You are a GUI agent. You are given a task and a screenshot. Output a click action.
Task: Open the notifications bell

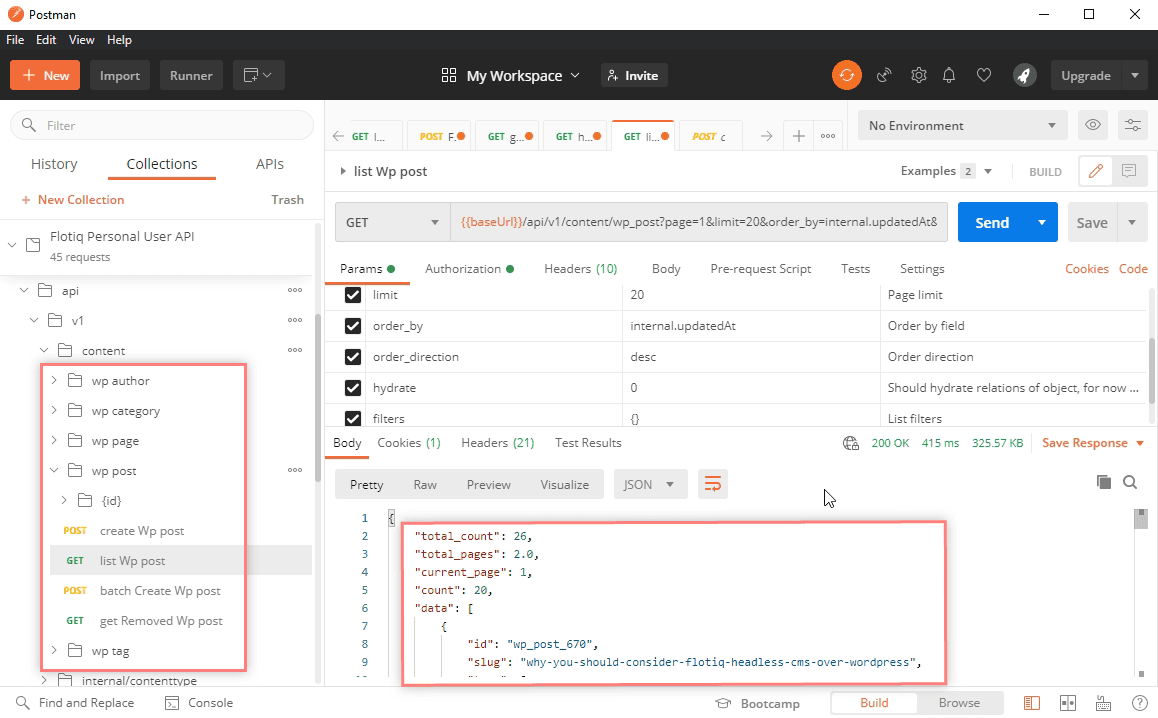[949, 75]
